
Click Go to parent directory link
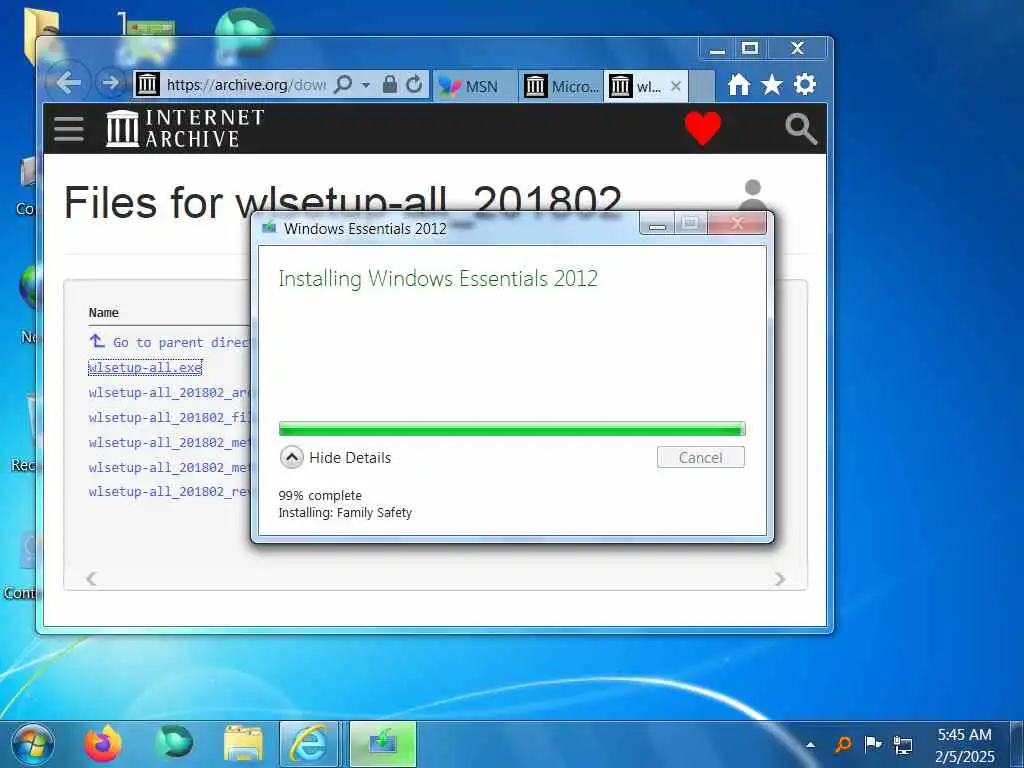point(168,342)
